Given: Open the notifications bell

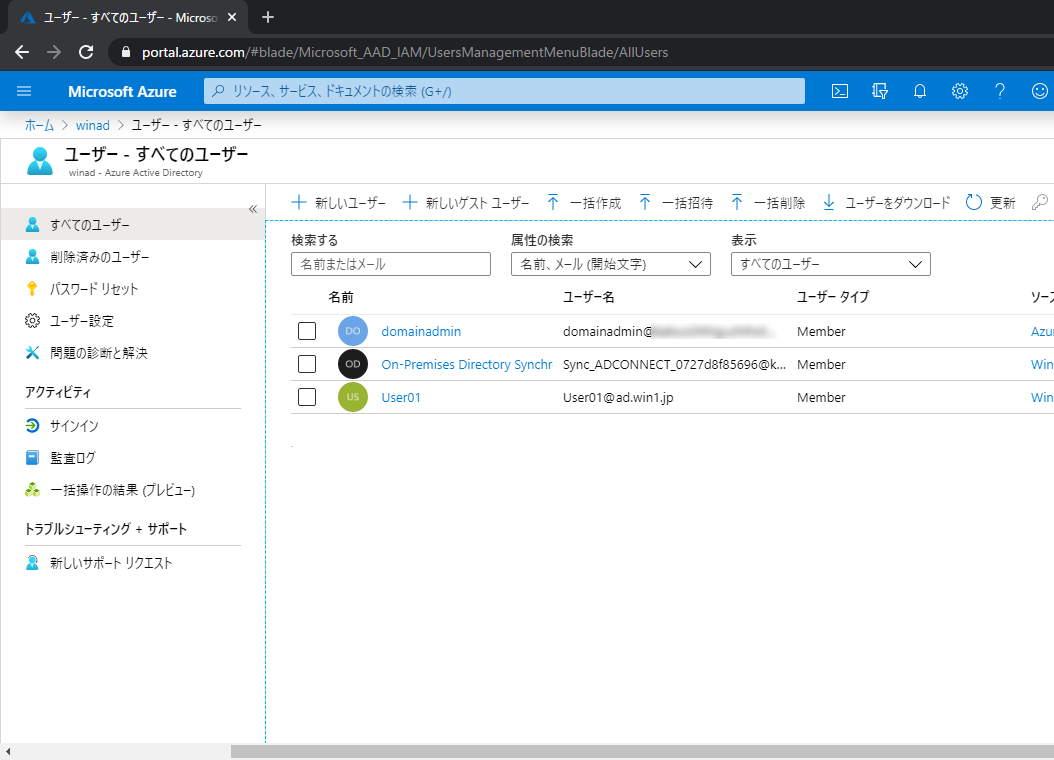Looking at the screenshot, I should (x=920, y=91).
